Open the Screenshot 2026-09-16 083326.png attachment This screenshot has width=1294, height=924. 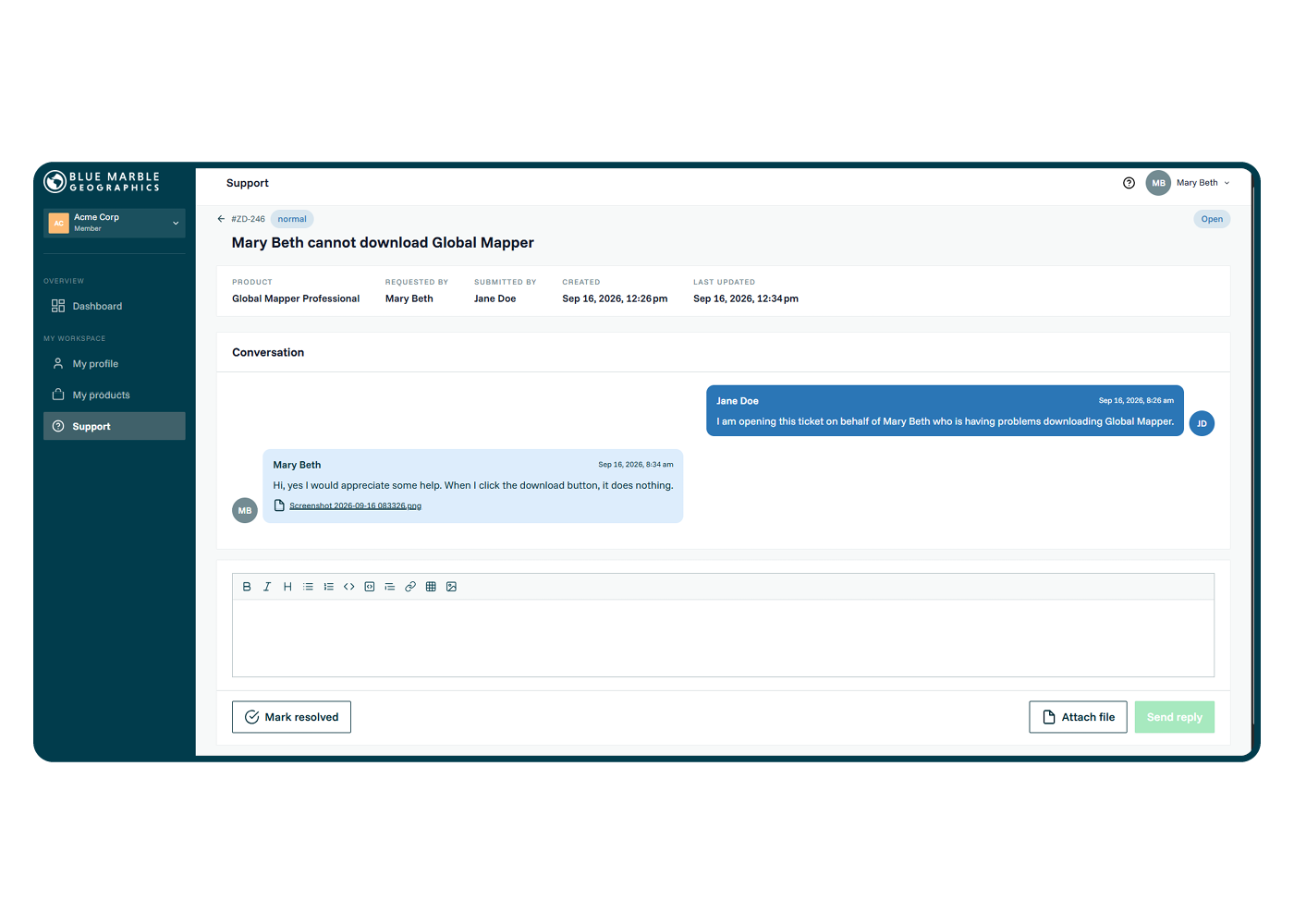355,505
